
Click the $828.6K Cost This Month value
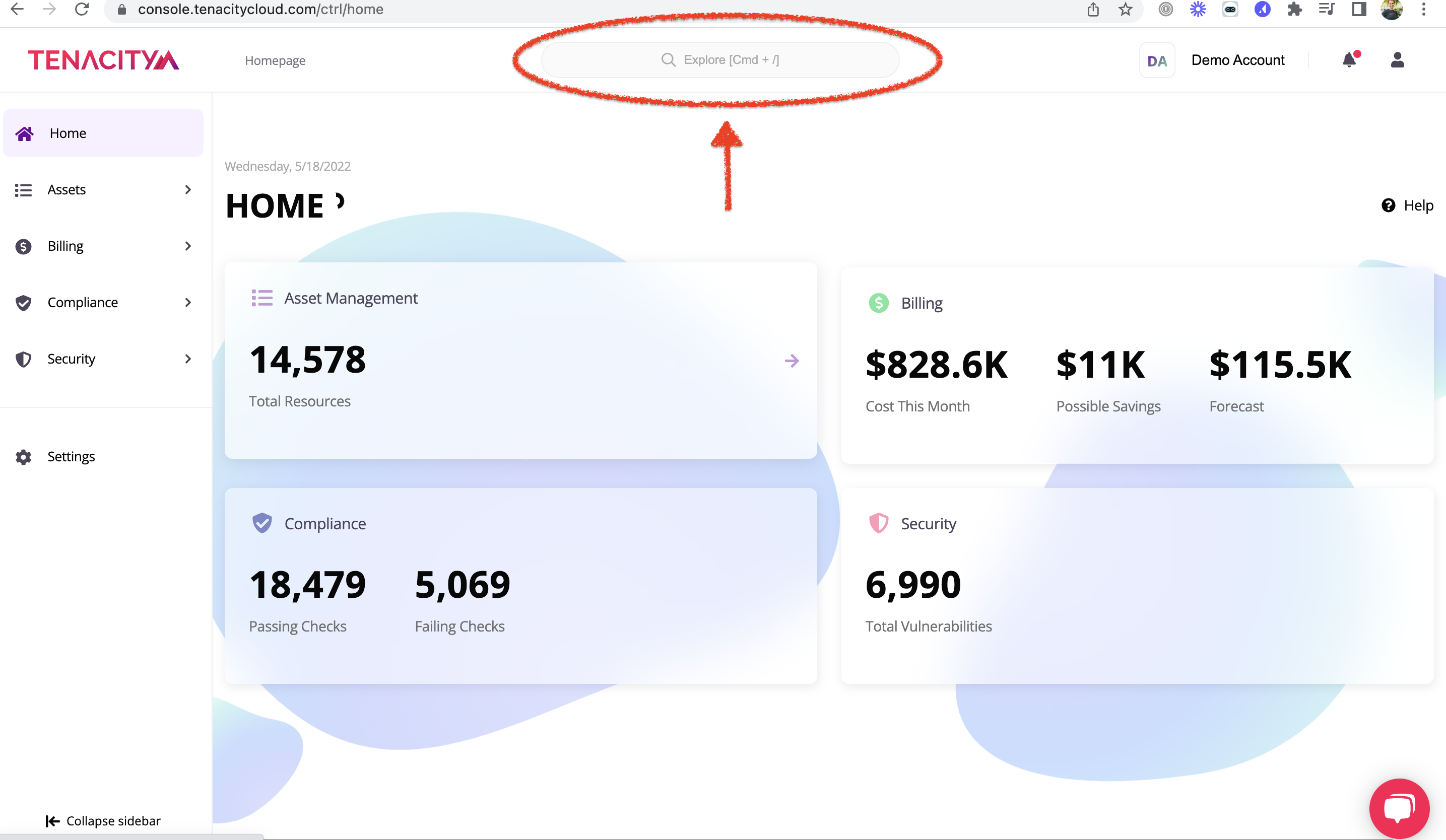click(937, 365)
